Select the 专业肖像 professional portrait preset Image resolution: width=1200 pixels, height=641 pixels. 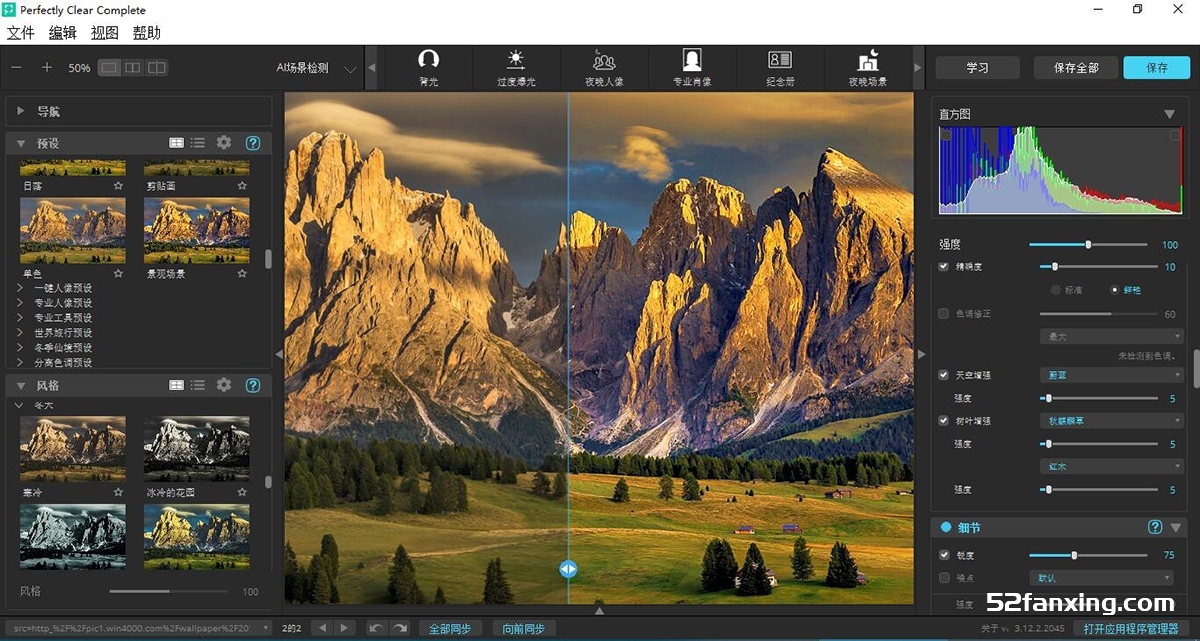point(692,67)
